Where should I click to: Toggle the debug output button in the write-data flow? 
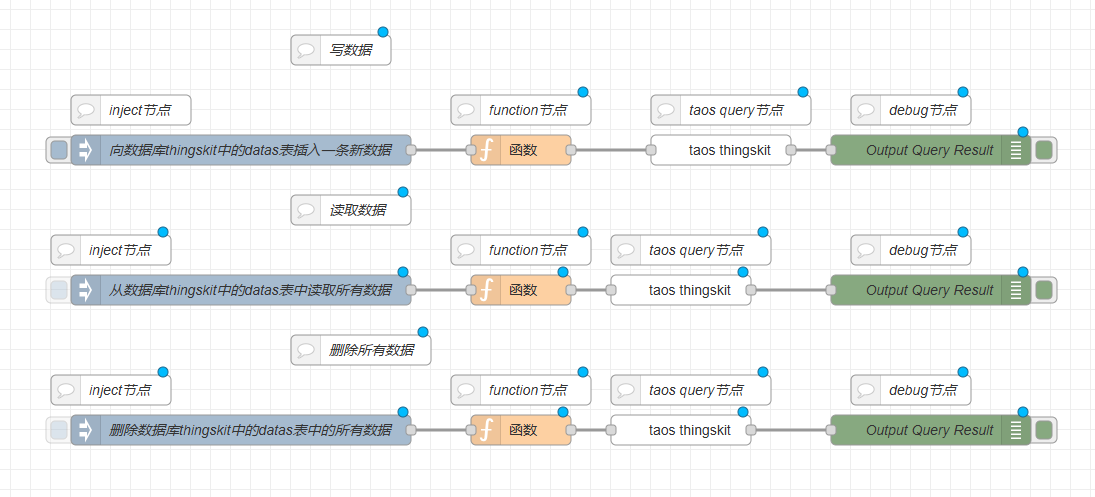[1044, 150]
